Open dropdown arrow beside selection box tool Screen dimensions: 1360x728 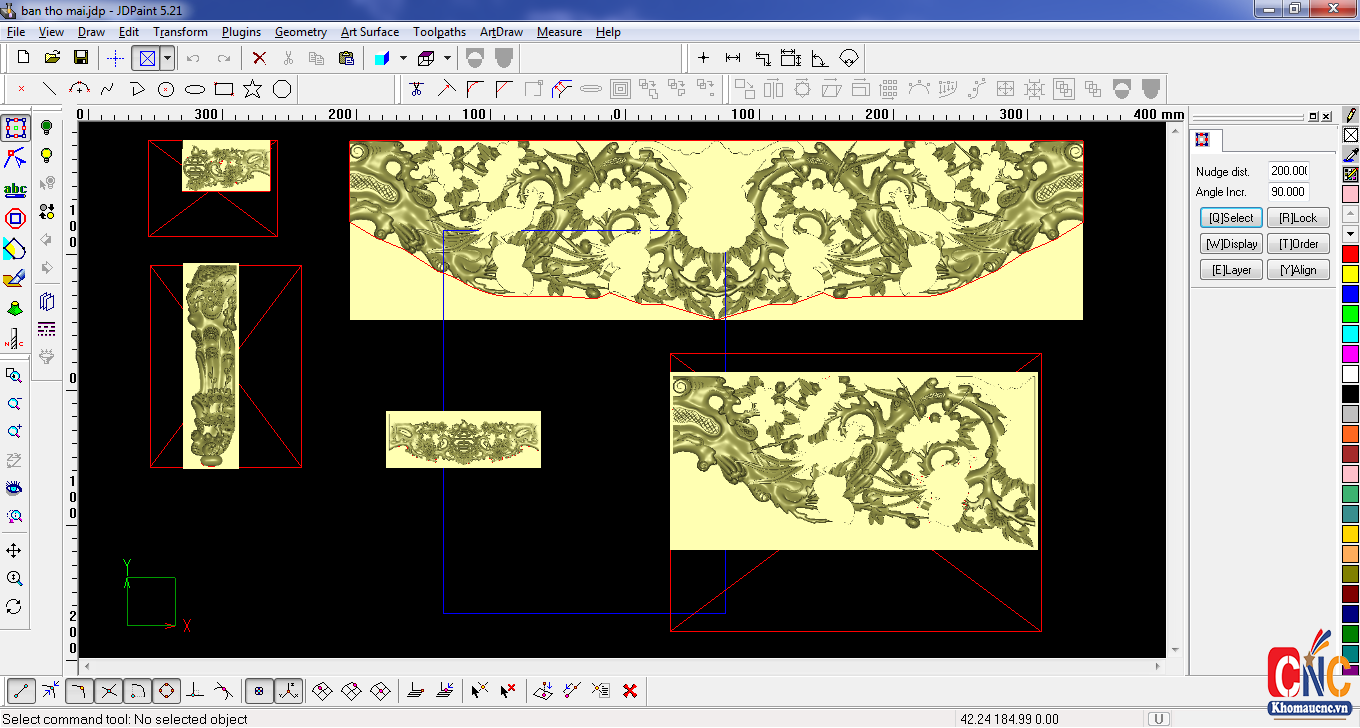[x=167, y=58]
